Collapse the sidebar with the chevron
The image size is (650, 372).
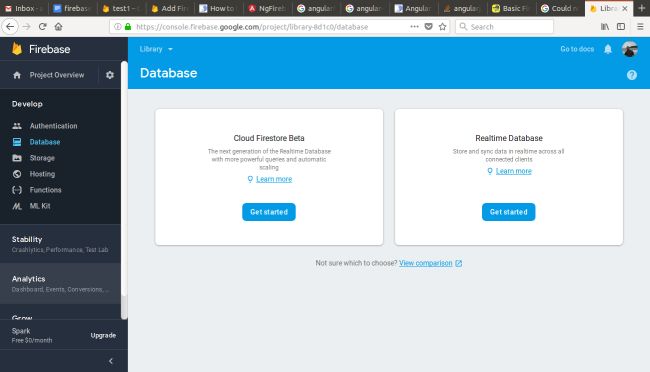click(111, 361)
